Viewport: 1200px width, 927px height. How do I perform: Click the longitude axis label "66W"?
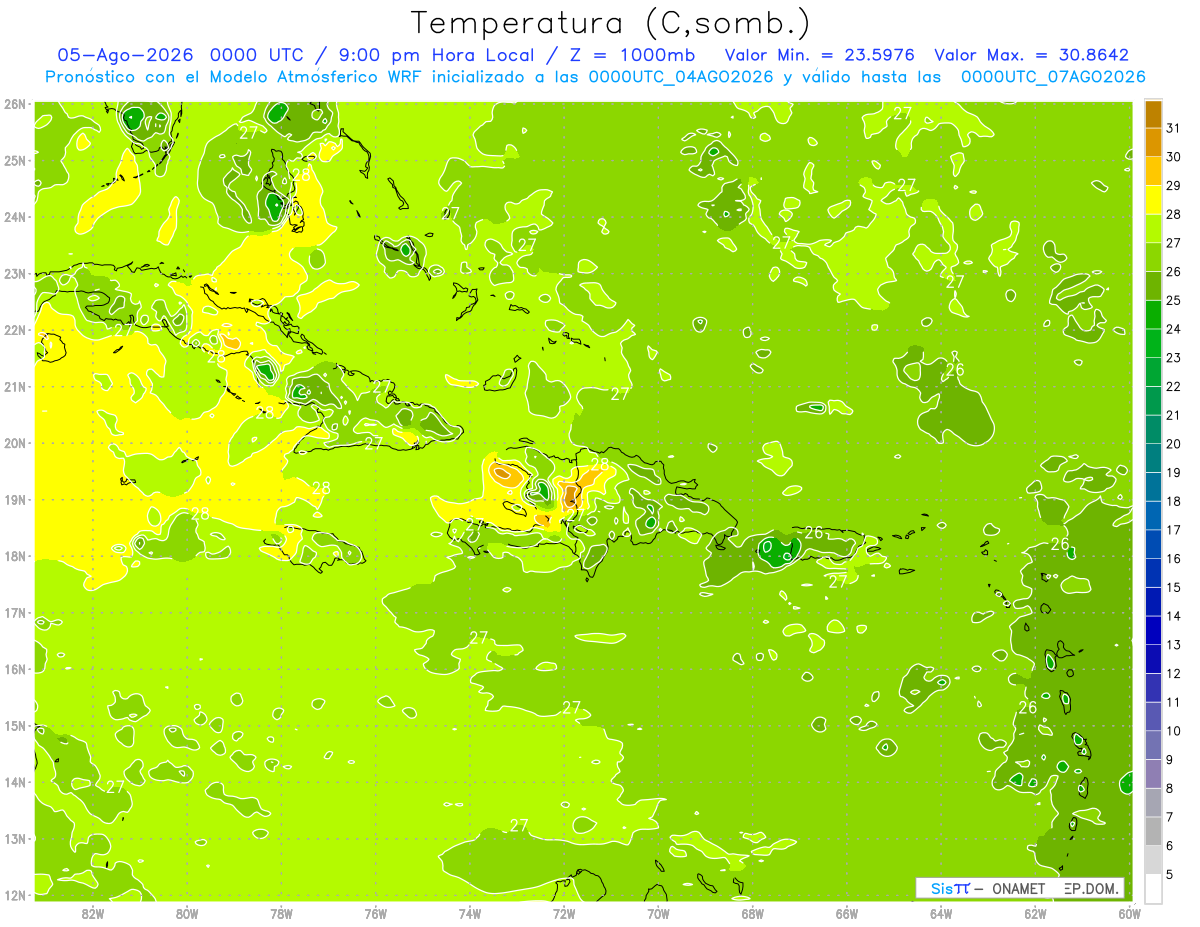click(x=847, y=913)
